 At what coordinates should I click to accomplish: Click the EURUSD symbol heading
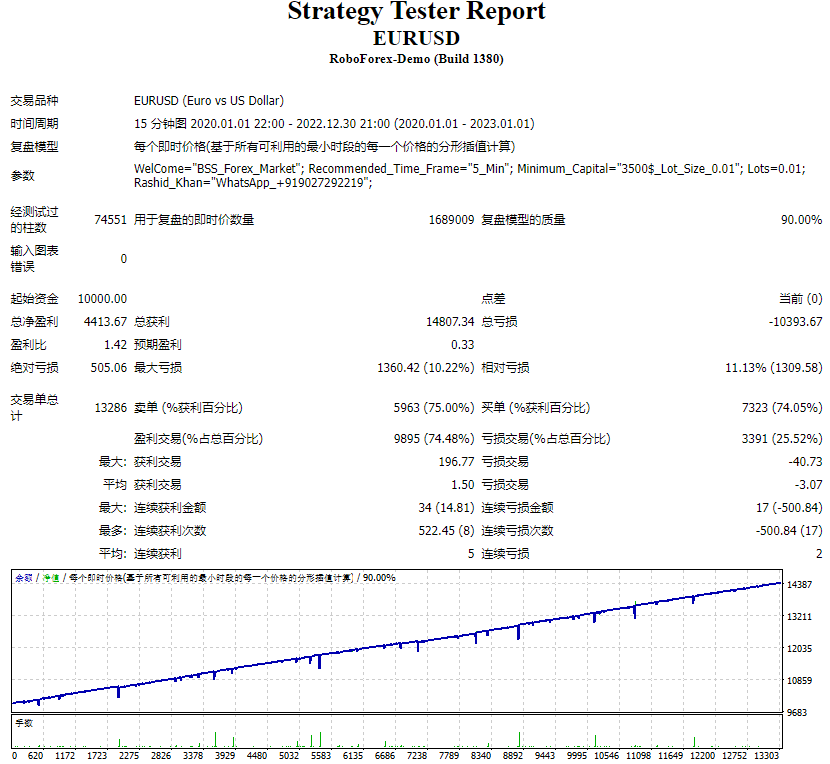point(414,39)
